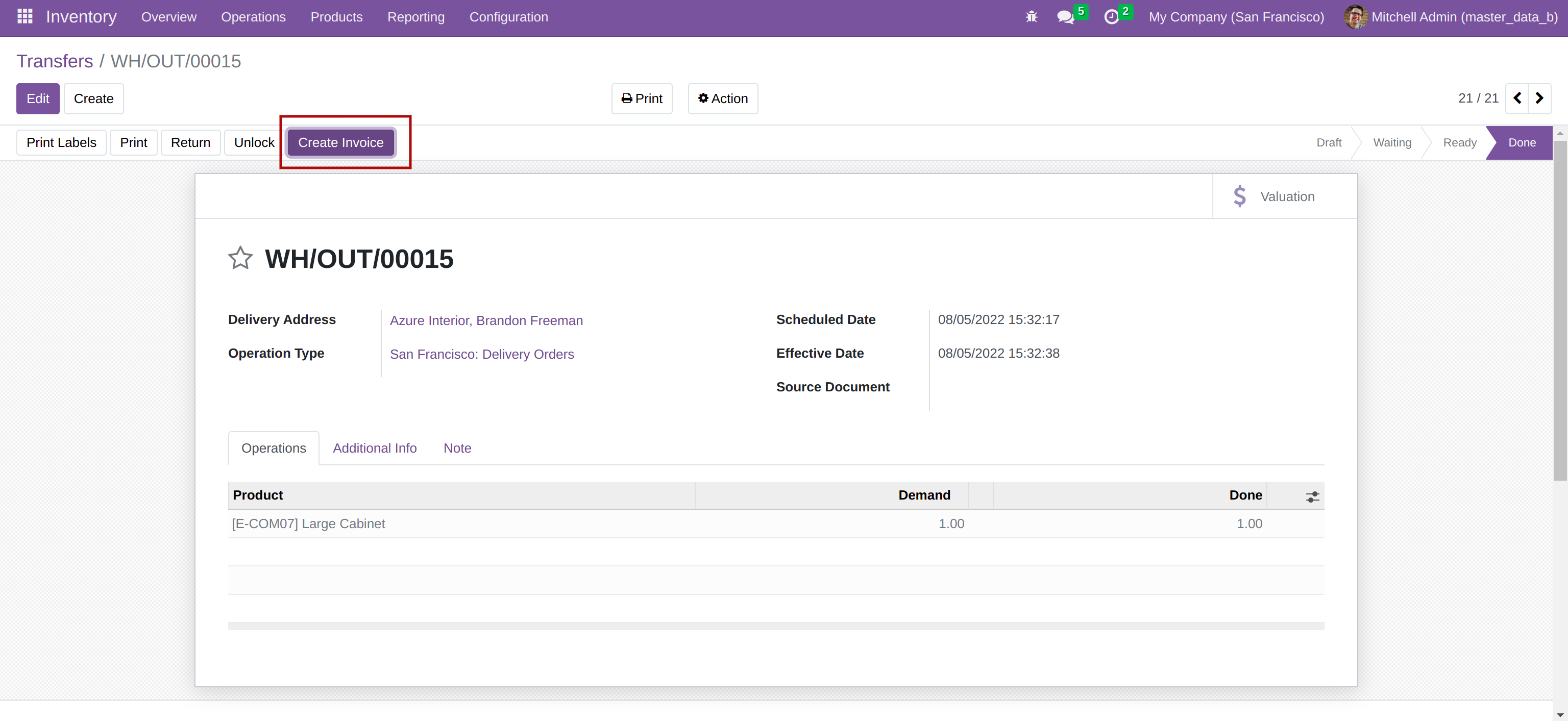The height and width of the screenshot is (721, 1568).
Task: Expand the Action gear dropdown
Action: click(723, 98)
